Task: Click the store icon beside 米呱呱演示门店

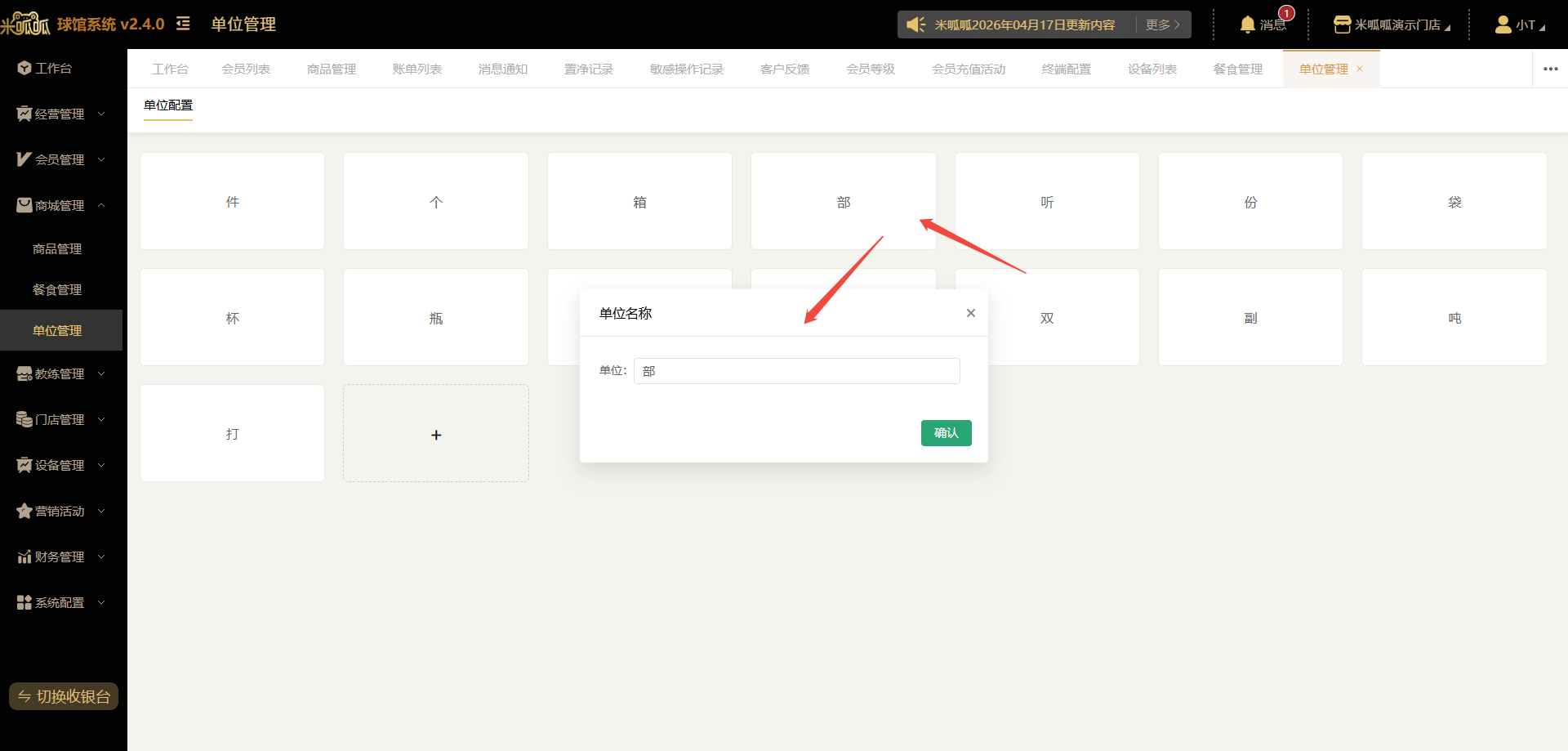Action: pyautogui.click(x=1342, y=25)
